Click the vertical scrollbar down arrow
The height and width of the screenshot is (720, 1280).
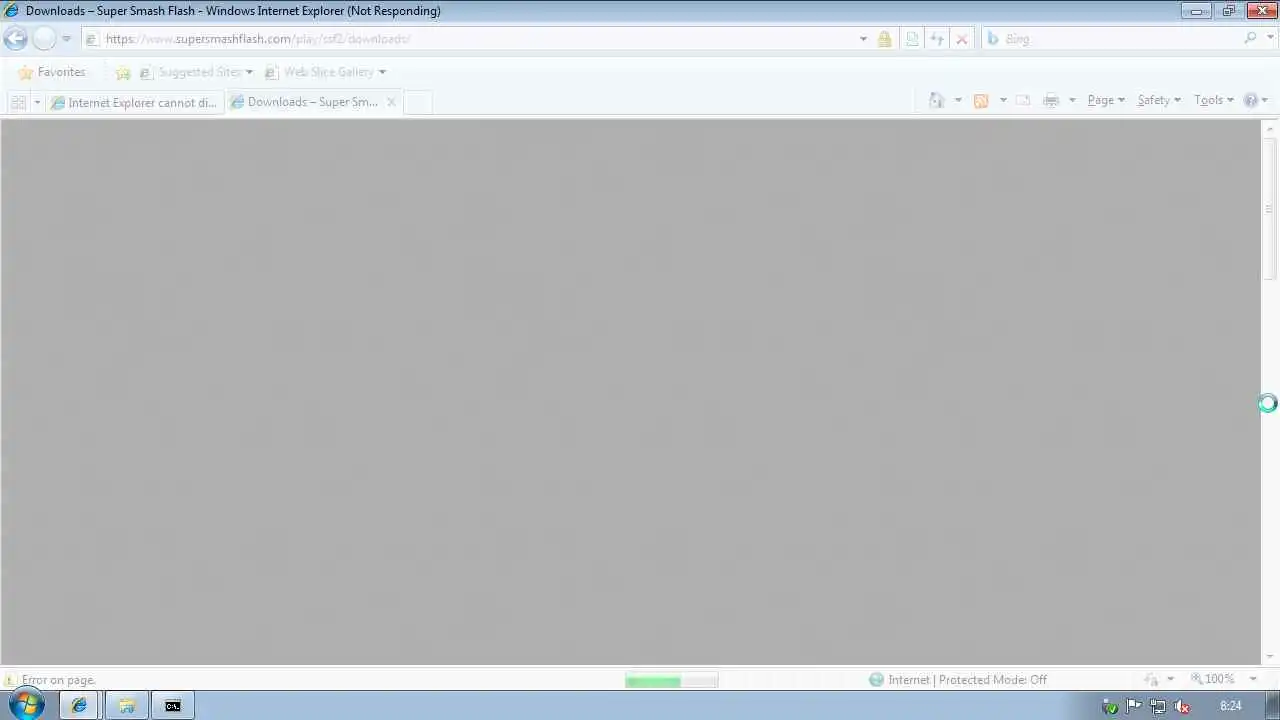[x=1270, y=656]
